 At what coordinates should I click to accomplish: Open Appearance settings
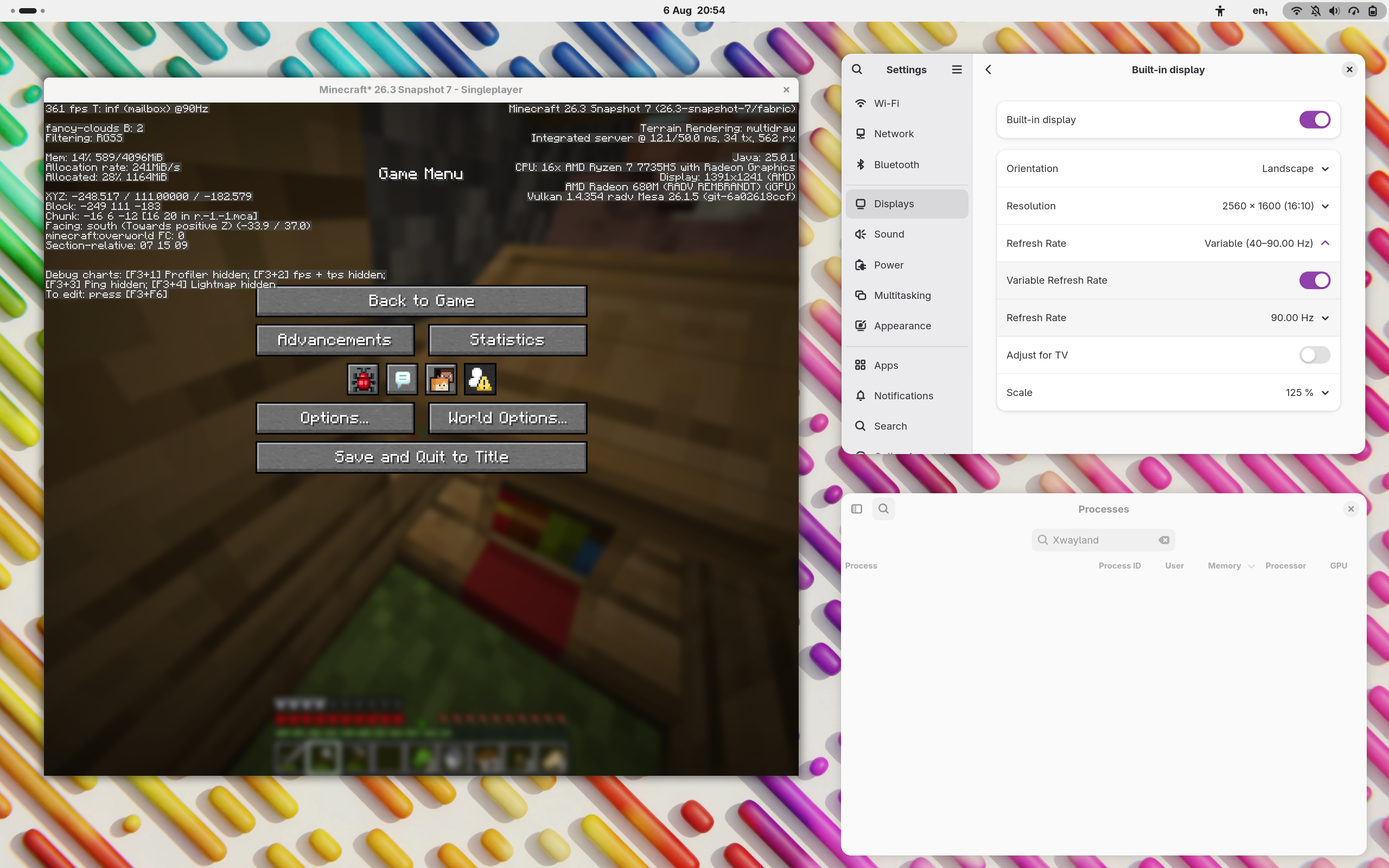tap(907, 326)
